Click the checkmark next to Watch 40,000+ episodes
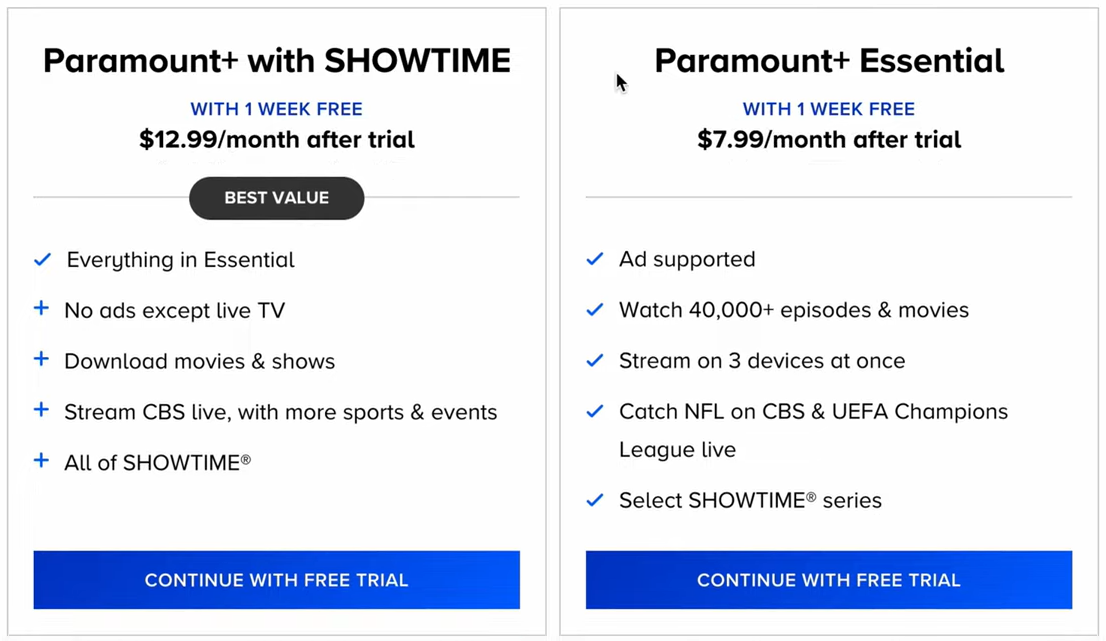Viewport: 1106px width, 641px height. coord(595,310)
